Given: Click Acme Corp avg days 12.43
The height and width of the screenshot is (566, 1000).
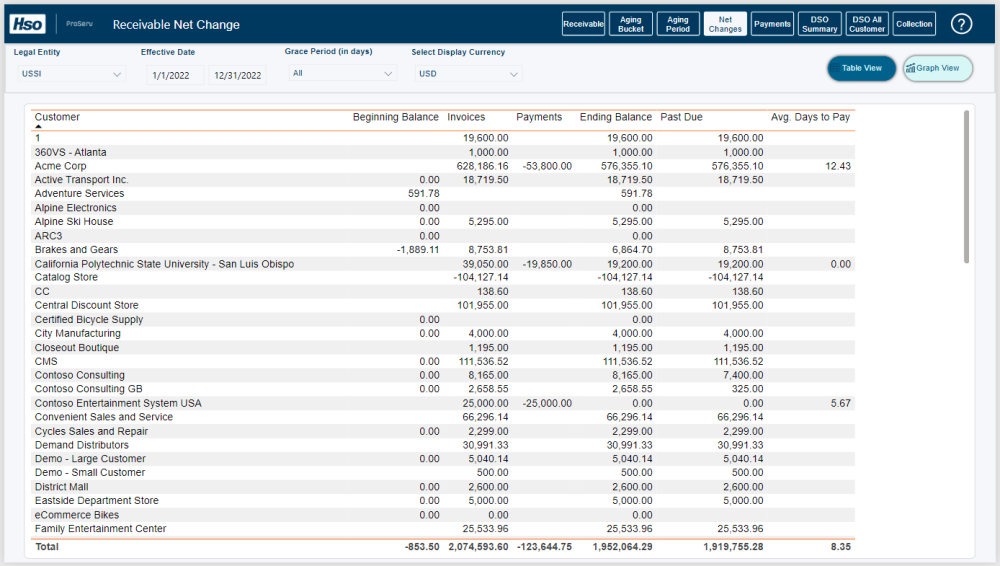Looking at the screenshot, I should [837, 166].
